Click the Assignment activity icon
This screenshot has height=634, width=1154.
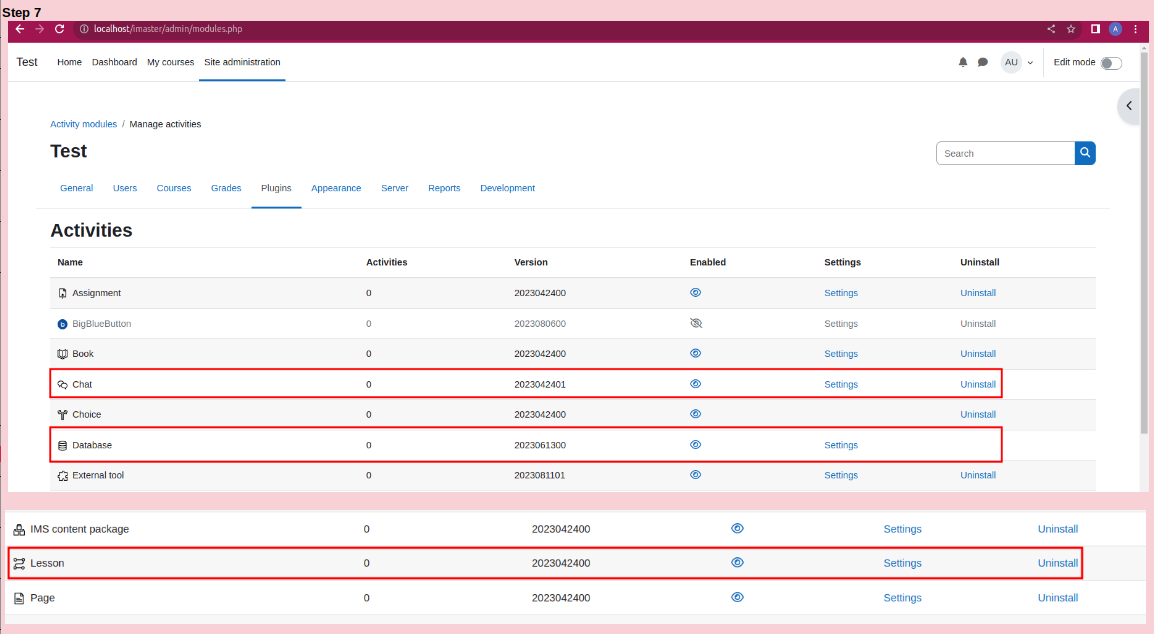63,293
